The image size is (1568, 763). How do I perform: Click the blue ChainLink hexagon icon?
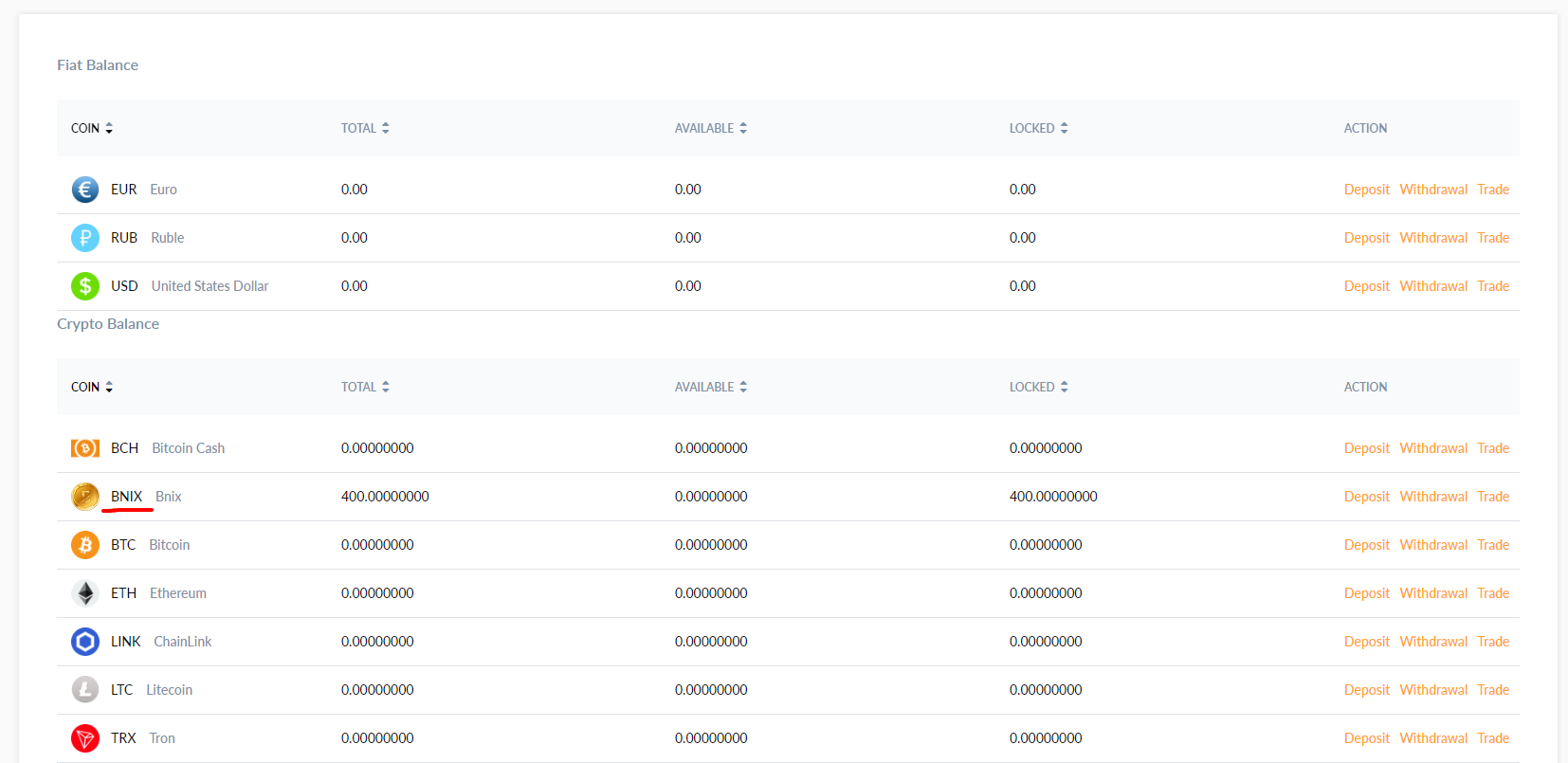click(x=85, y=642)
